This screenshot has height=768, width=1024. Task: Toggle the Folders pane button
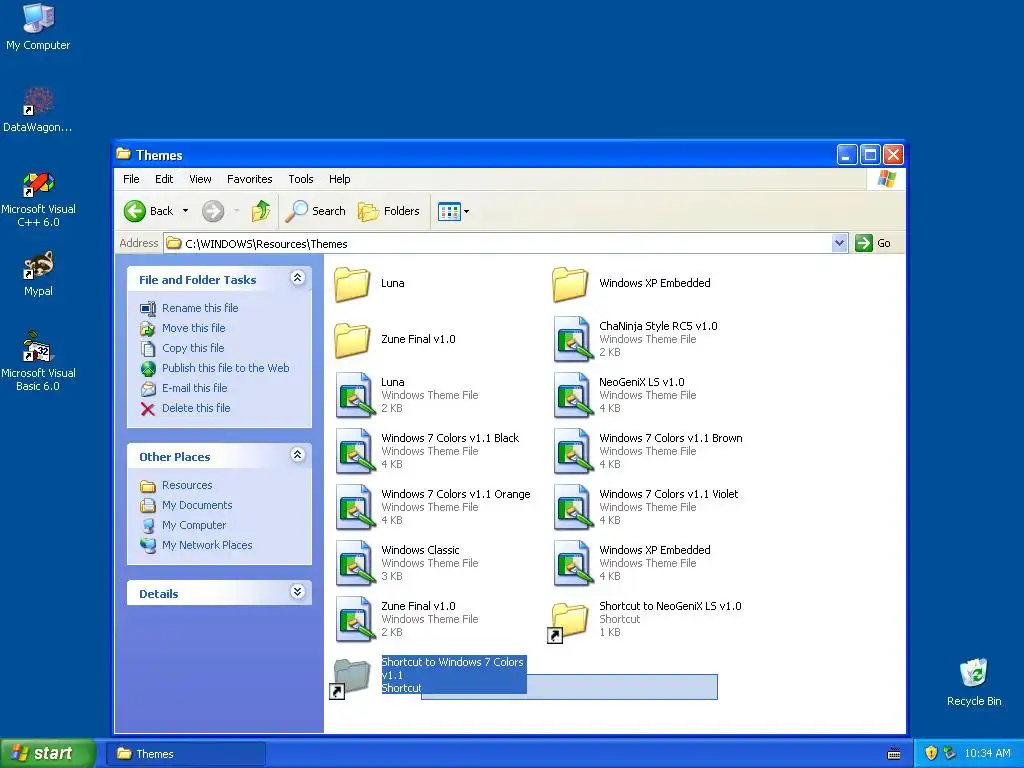tap(389, 211)
